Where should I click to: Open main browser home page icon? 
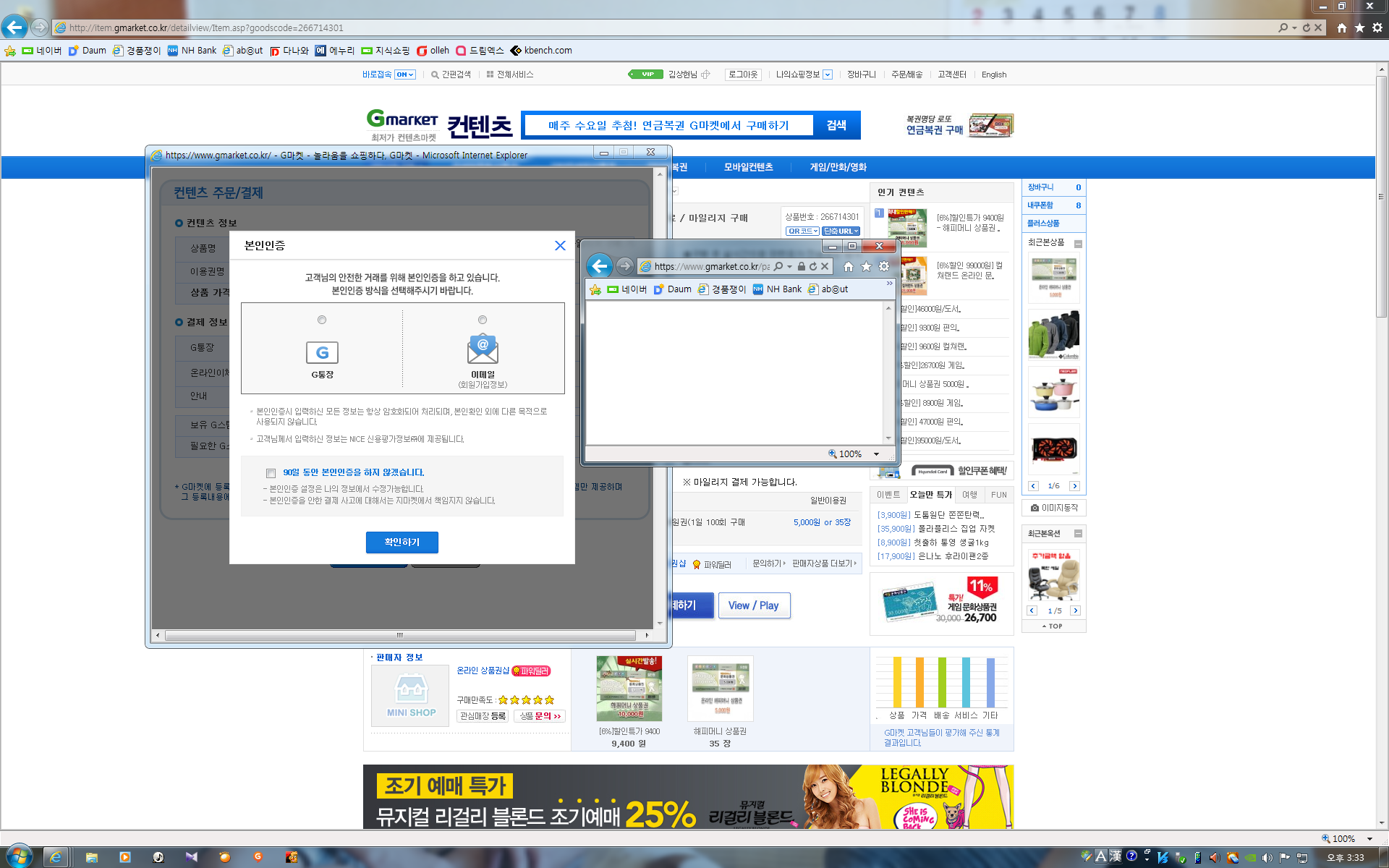(x=1342, y=27)
